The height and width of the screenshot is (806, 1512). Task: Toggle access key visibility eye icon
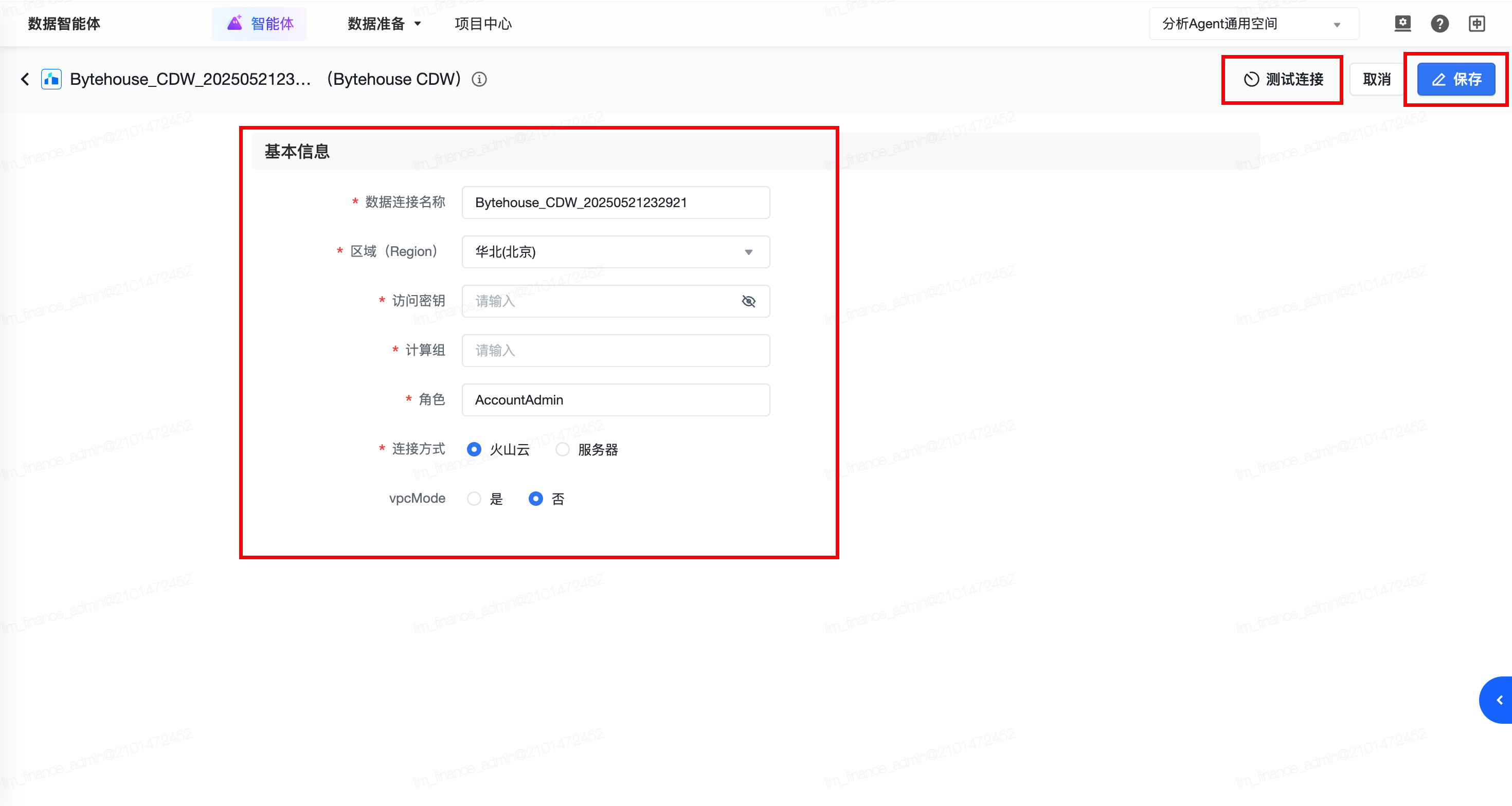click(748, 301)
